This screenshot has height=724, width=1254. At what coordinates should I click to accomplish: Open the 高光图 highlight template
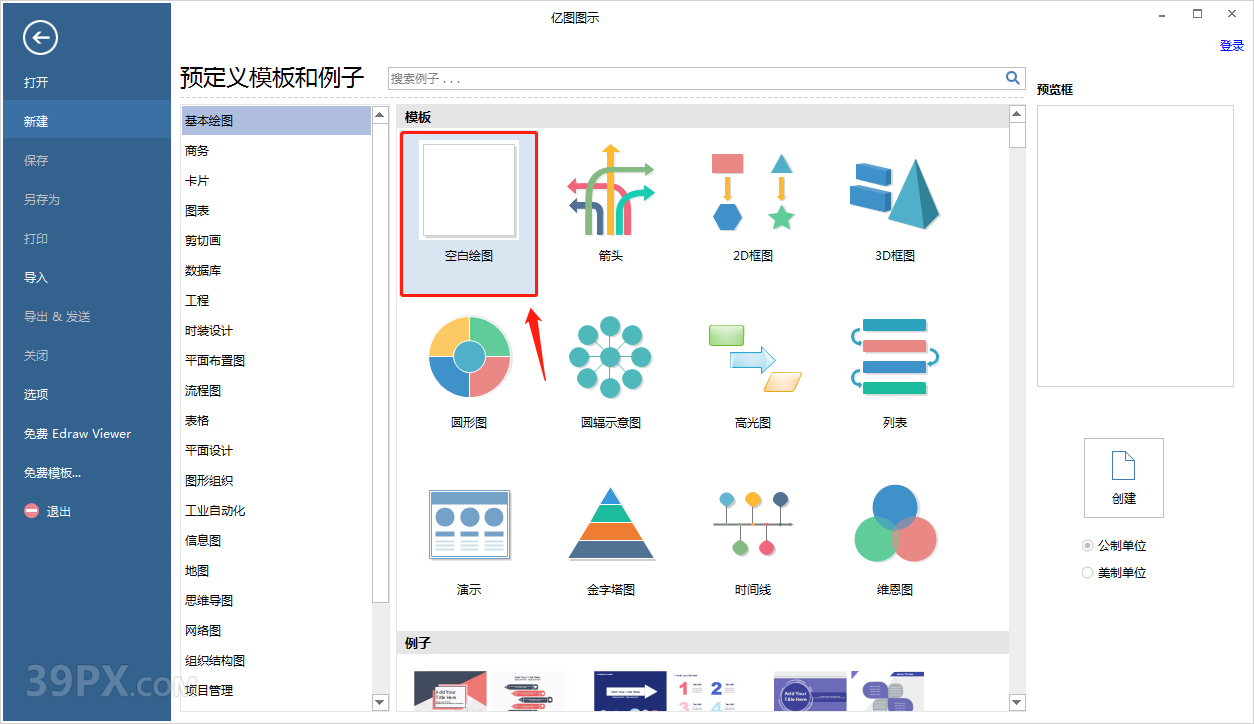[x=753, y=355]
